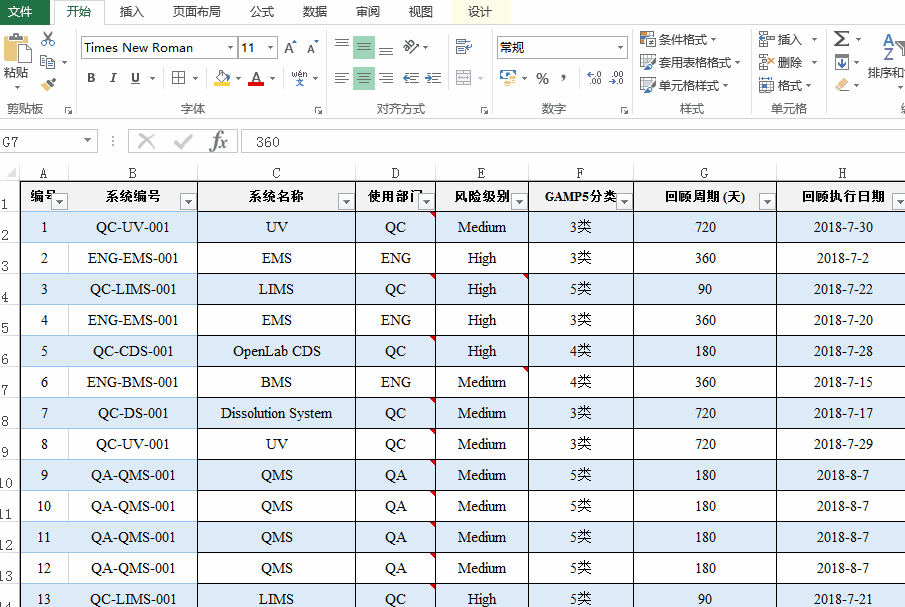Select the Format Painter tool
This screenshot has width=905, height=607.
46,84
